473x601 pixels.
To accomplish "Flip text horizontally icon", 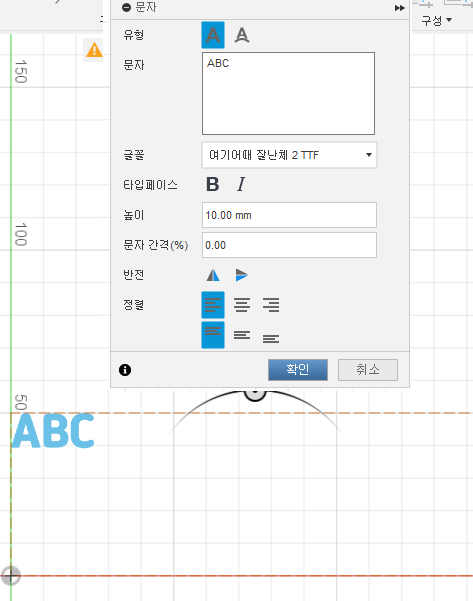I will point(213,275).
